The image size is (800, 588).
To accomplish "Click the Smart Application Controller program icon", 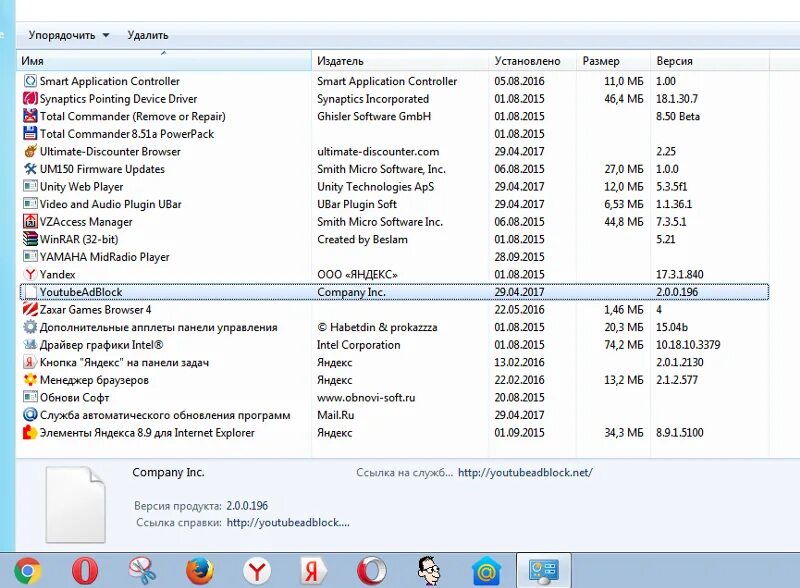I will [x=30, y=81].
